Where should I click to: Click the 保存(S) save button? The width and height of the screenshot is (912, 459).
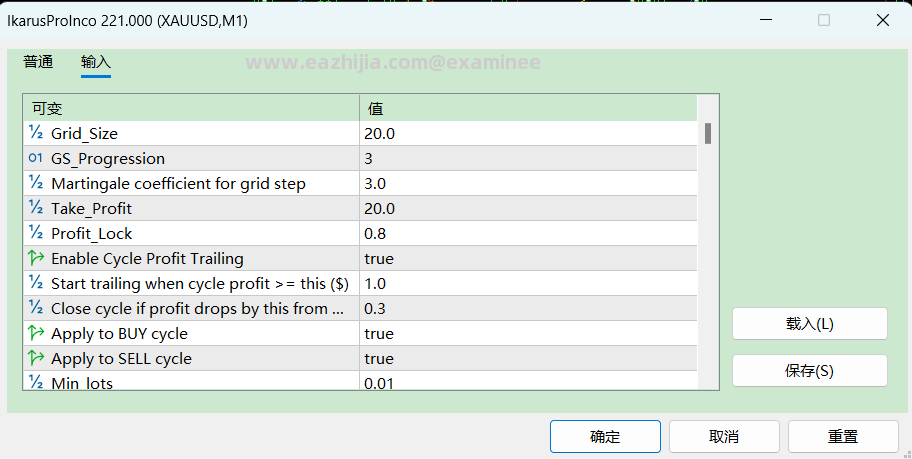click(x=810, y=371)
